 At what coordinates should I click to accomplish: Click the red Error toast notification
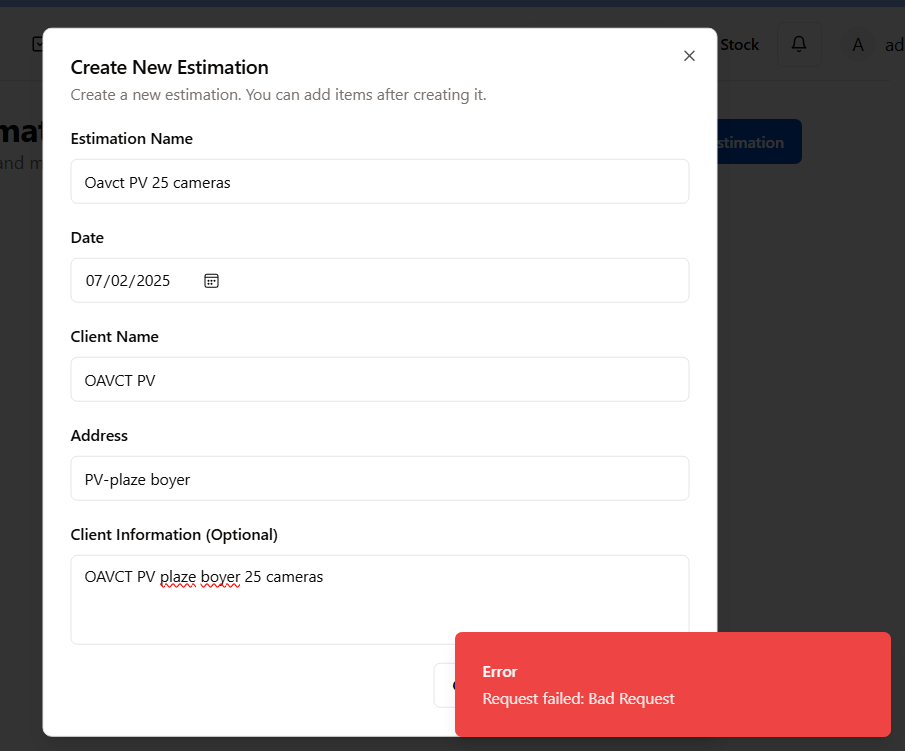(672, 685)
